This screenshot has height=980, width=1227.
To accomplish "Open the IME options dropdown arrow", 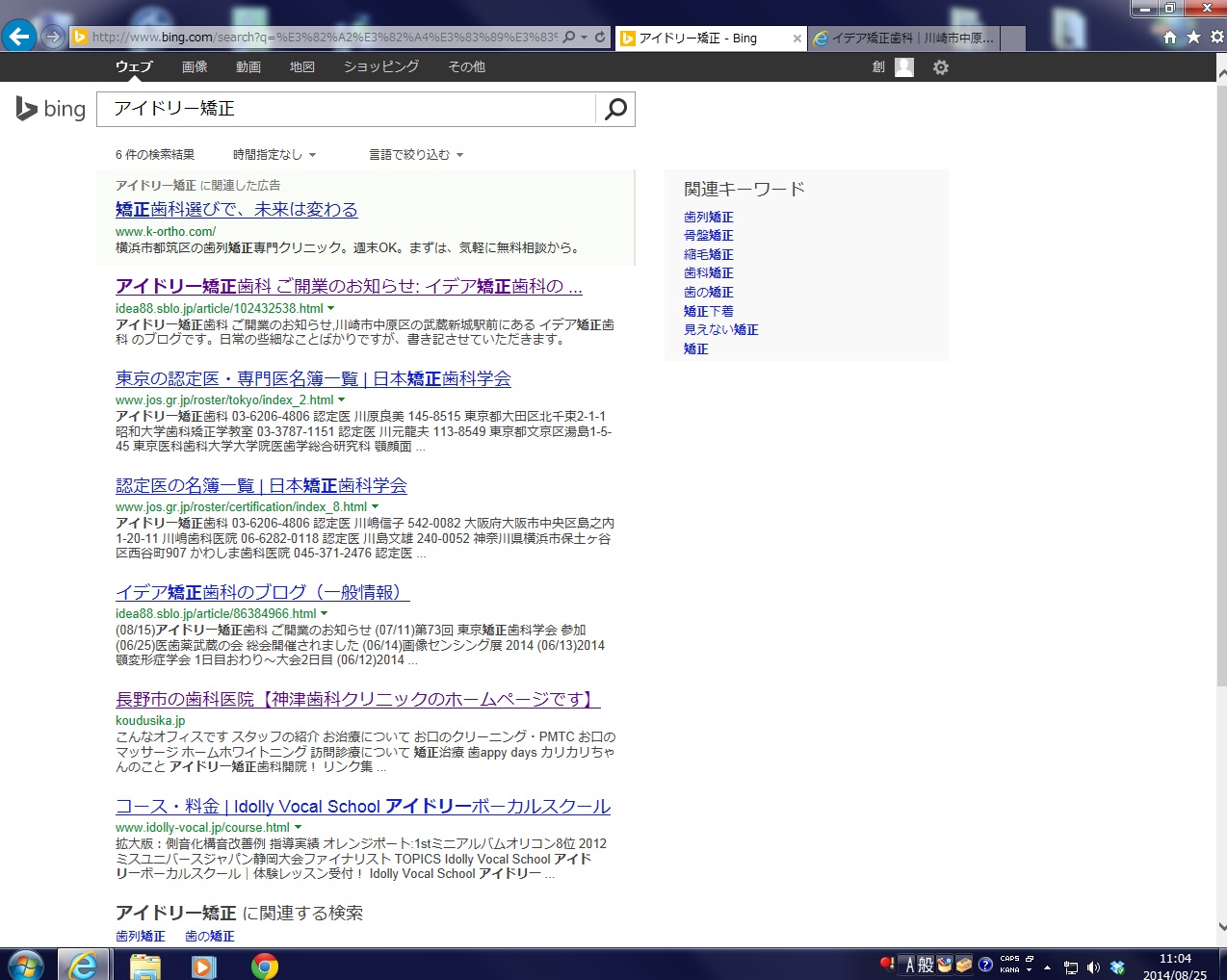I will (1030, 970).
